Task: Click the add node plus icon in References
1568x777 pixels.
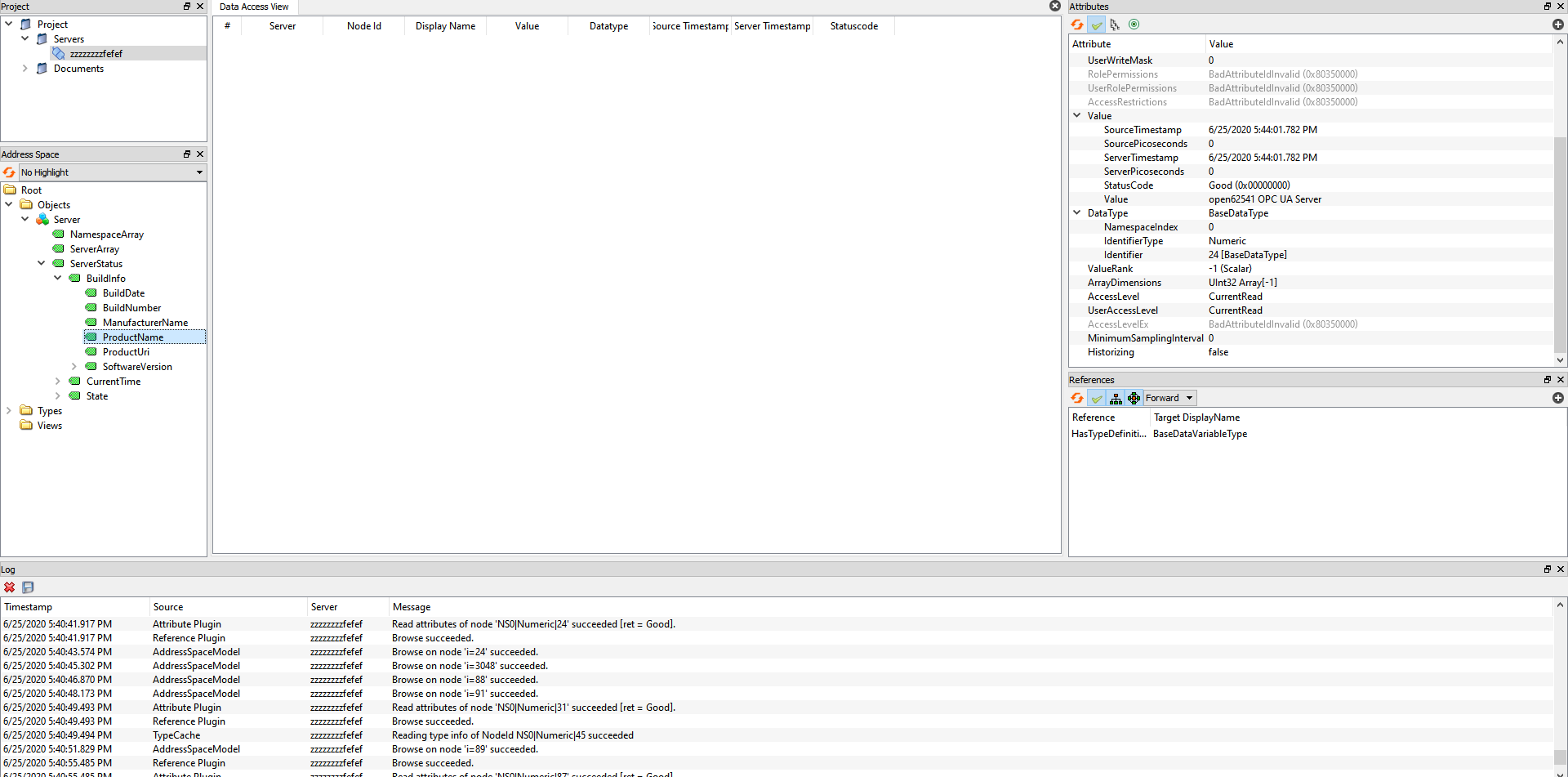Action: click(1558, 398)
